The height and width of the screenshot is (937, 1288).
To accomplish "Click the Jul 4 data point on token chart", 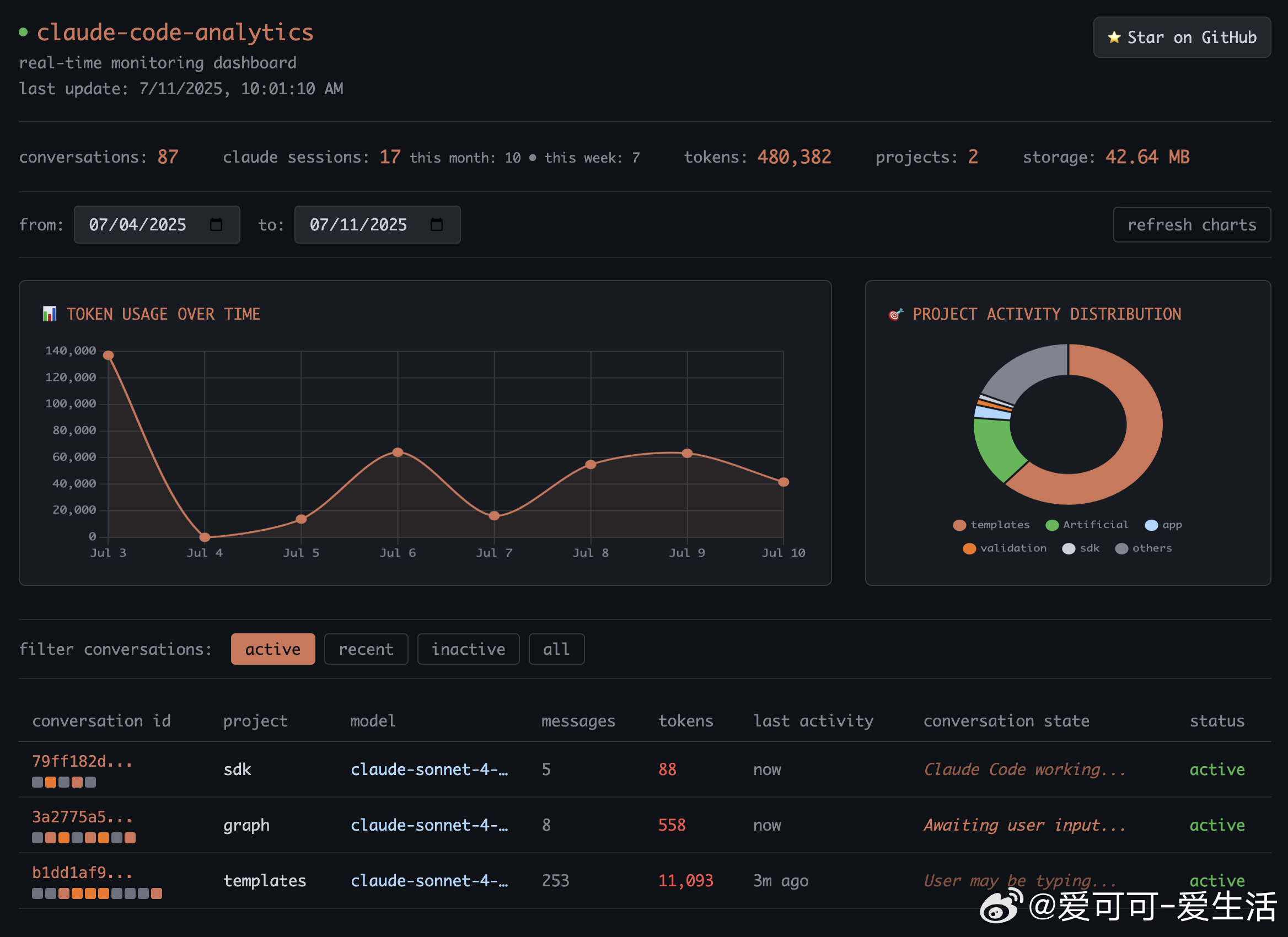I will point(205,537).
